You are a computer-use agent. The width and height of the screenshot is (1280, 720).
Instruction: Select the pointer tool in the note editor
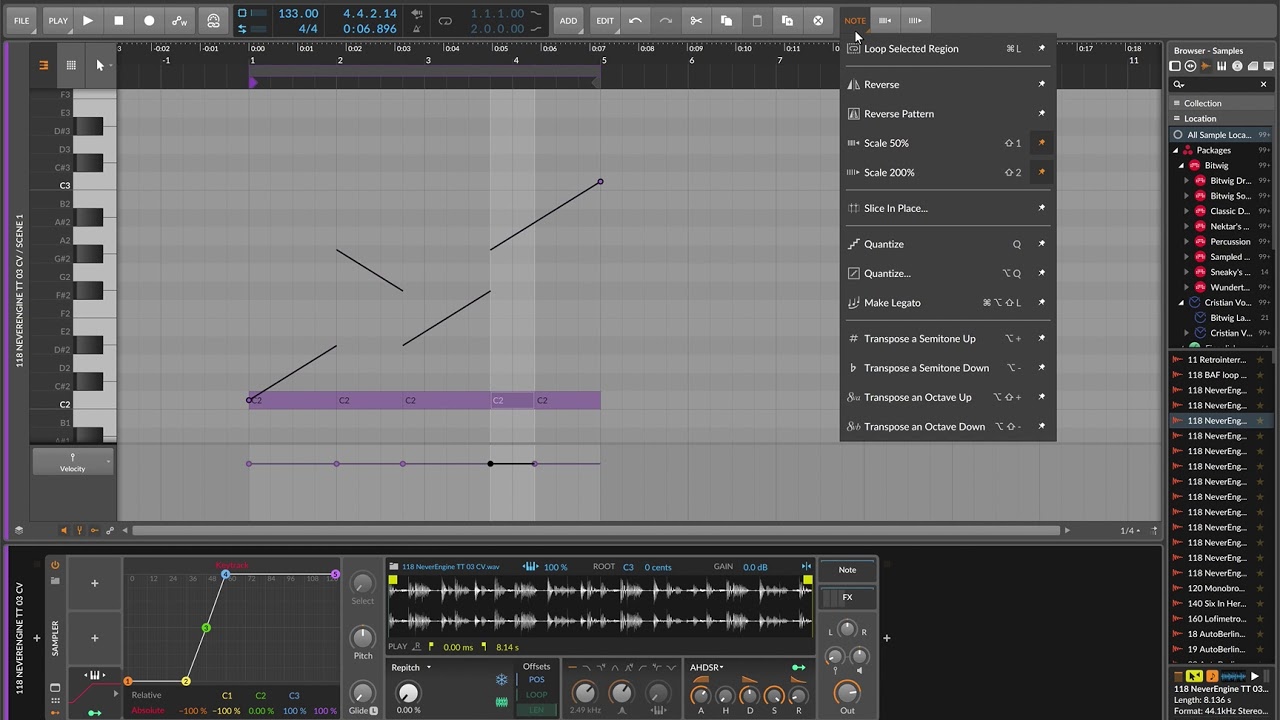(x=99, y=65)
